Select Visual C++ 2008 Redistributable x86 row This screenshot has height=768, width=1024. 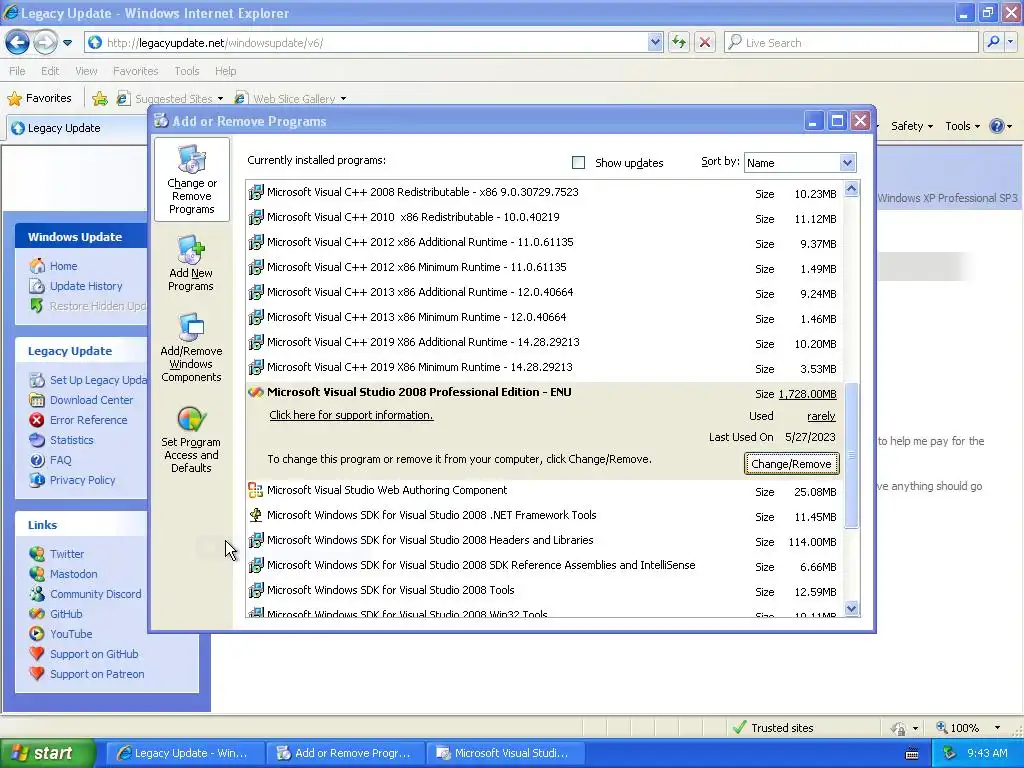click(x=544, y=193)
